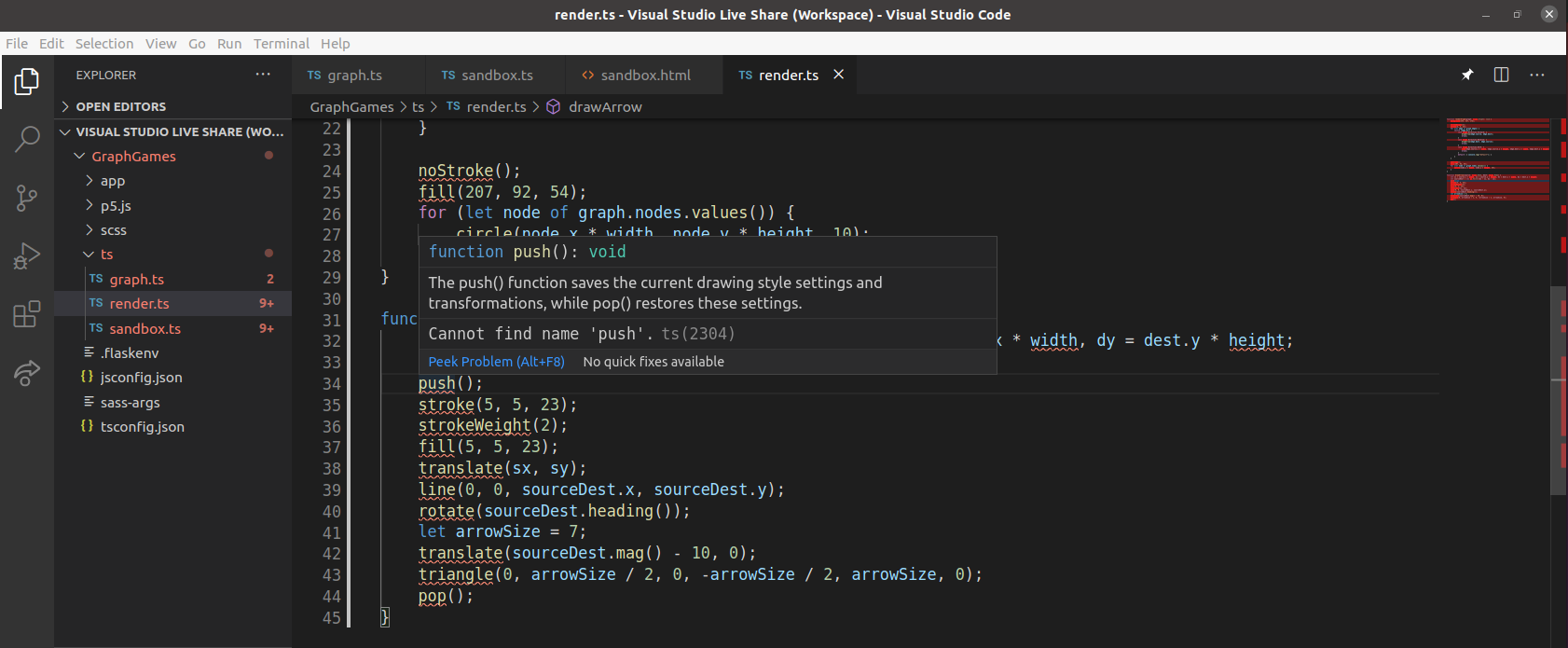The width and height of the screenshot is (1568, 648).
Task: Click the error badge '2' on graph.ts
Action: coord(270,279)
